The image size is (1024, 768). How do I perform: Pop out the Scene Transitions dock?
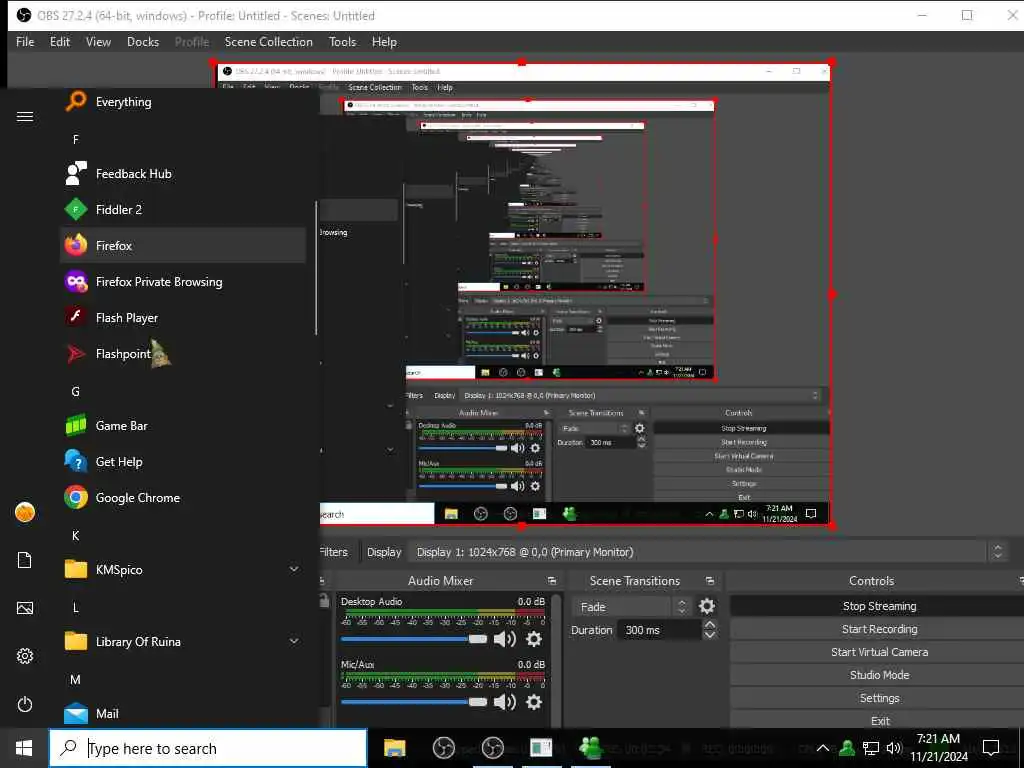click(710, 581)
